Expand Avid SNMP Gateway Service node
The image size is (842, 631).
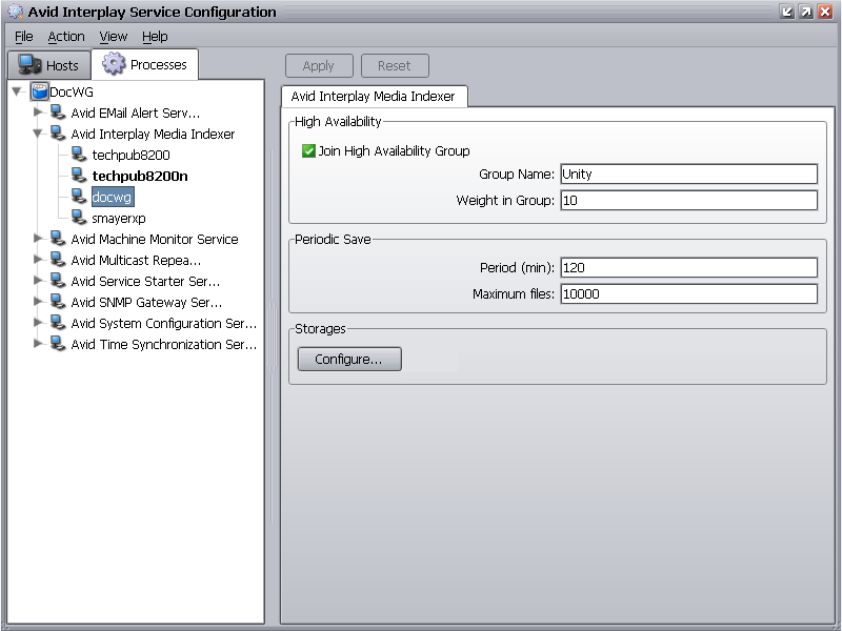pyautogui.click(x=38, y=301)
